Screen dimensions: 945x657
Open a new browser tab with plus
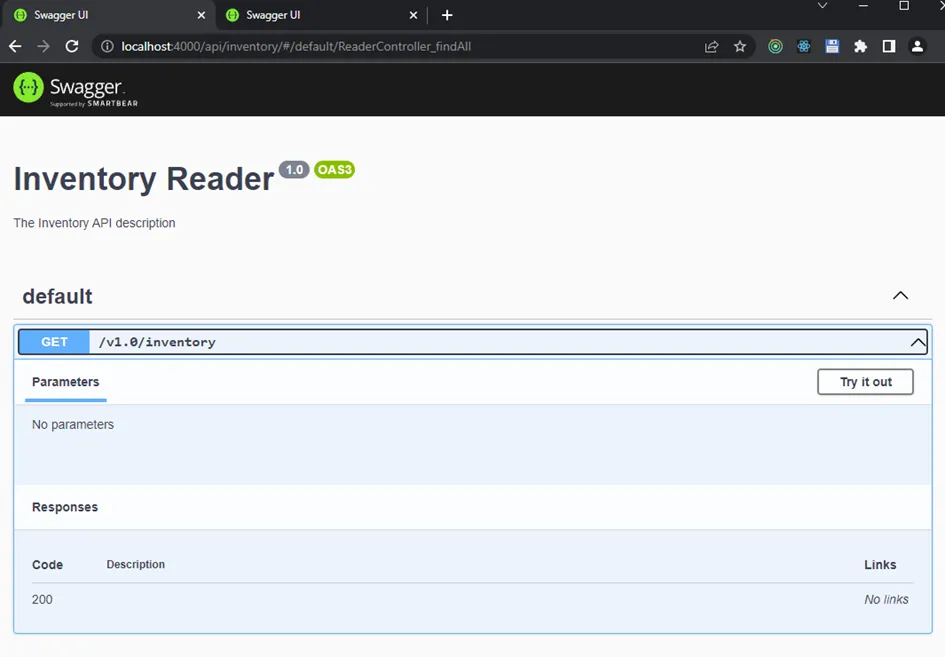point(447,15)
